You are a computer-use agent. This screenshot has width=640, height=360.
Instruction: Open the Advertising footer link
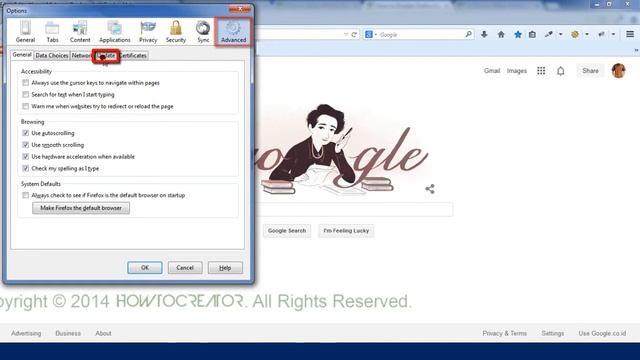[26, 333]
